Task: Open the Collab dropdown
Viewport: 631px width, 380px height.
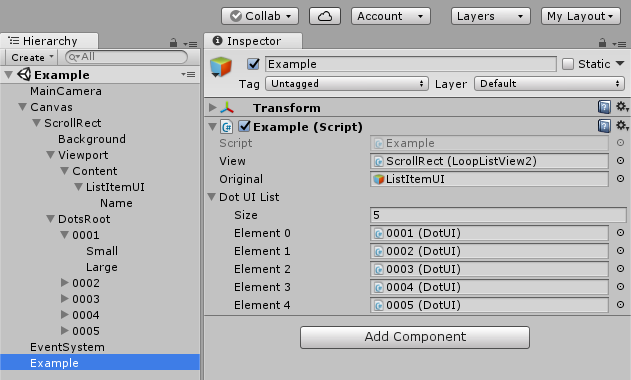Action: click(x=260, y=16)
